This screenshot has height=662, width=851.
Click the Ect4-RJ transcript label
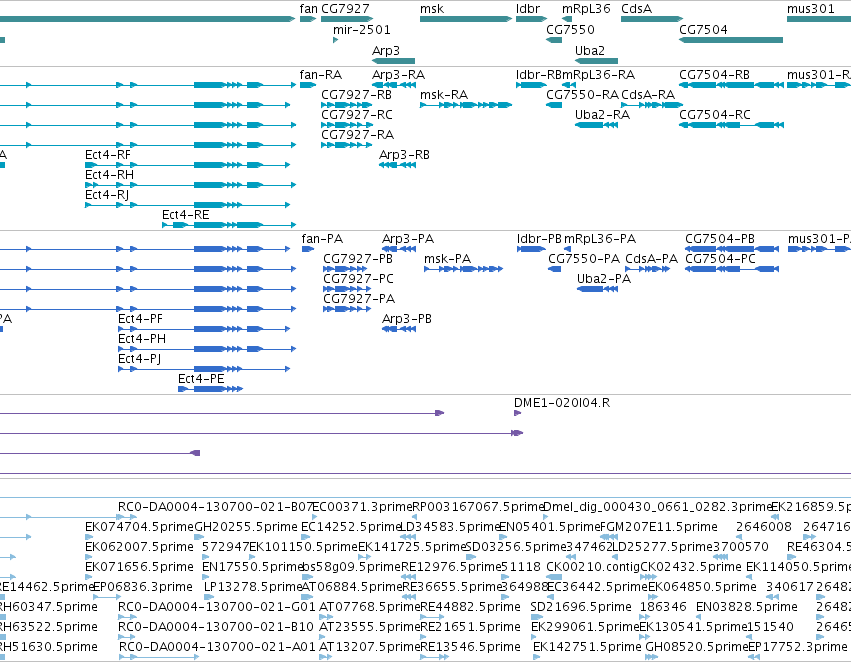107,195
